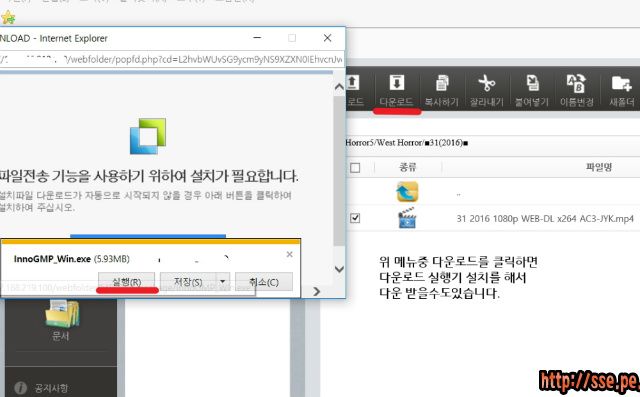This screenshot has height=397, width=640.
Task: Click the Paste (붙여넣기) toolbar icon
Action: [532, 83]
